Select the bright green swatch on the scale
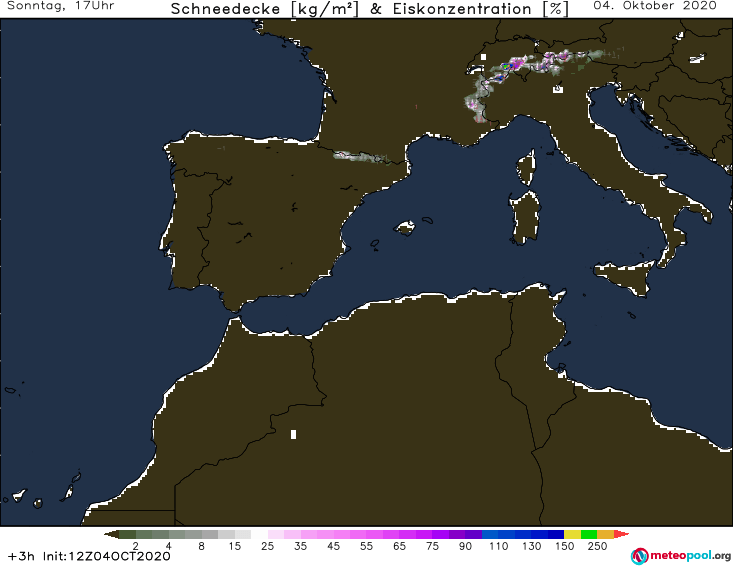Screen dimensions: 733x566 pyautogui.click(x=589, y=534)
